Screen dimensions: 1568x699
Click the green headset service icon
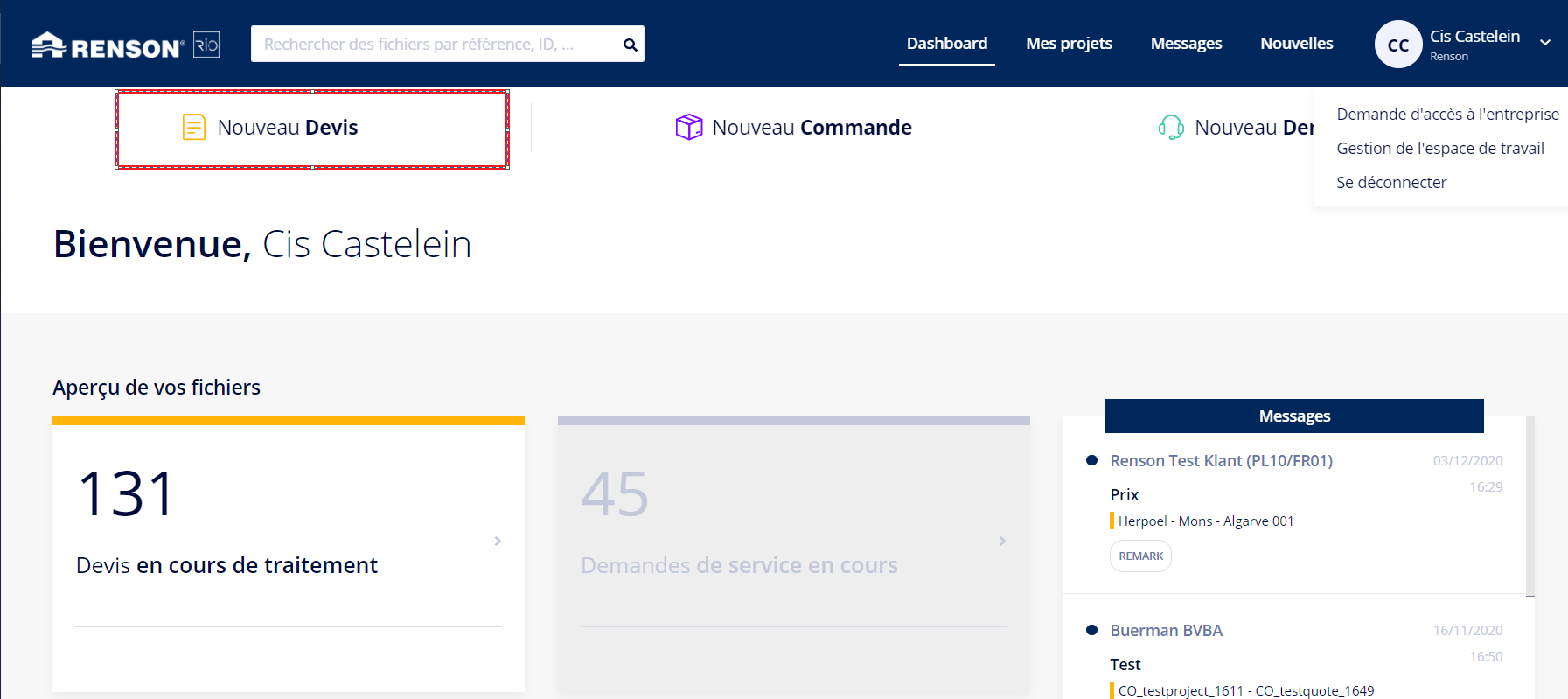click(x=1171, y=128)
